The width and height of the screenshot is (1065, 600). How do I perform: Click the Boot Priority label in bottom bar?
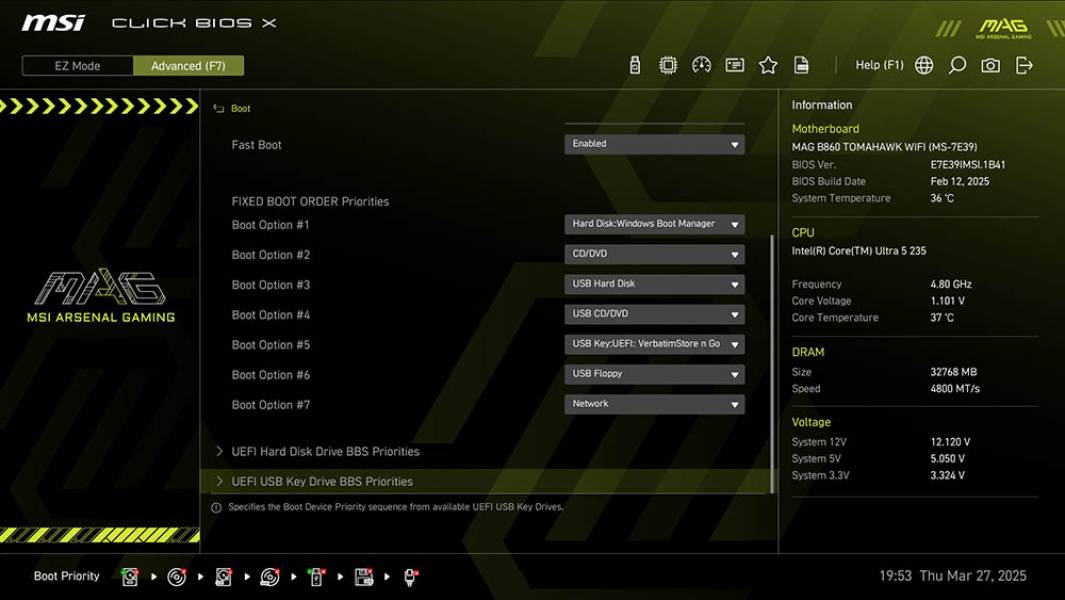[x=67, y=576]
